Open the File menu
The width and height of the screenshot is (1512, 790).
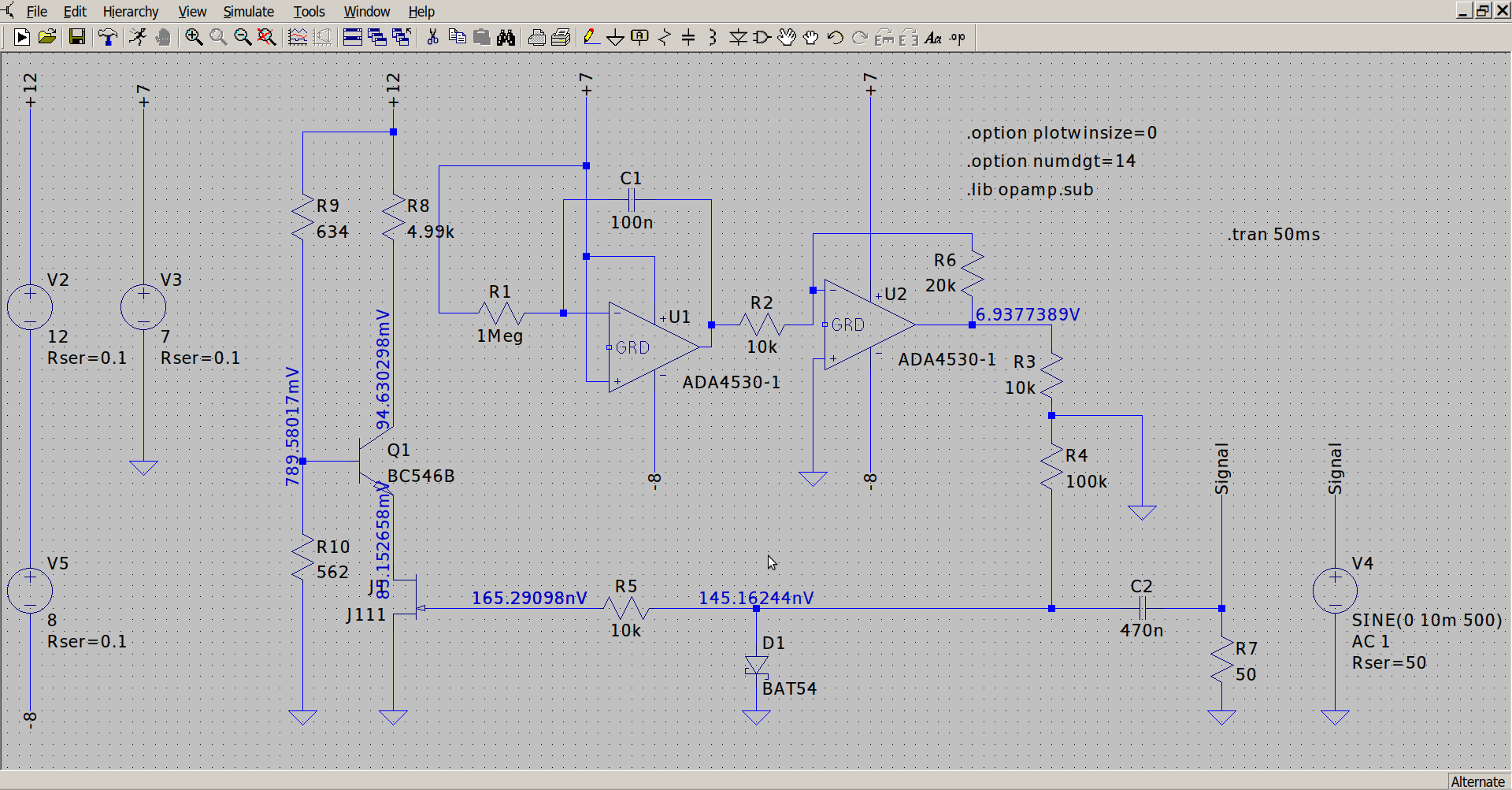pos(37,11)
